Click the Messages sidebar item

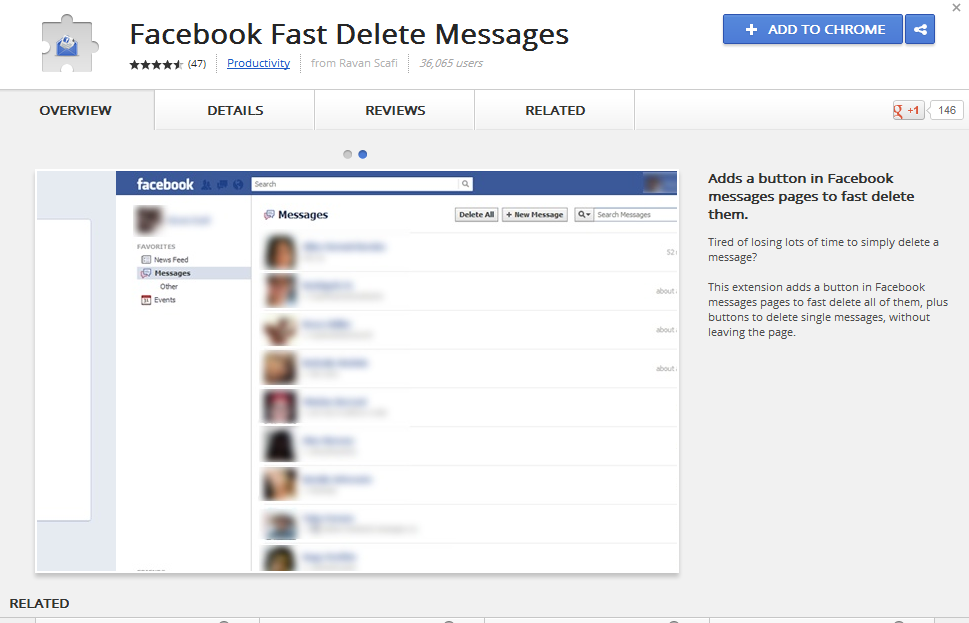click(x=193, y=273)
